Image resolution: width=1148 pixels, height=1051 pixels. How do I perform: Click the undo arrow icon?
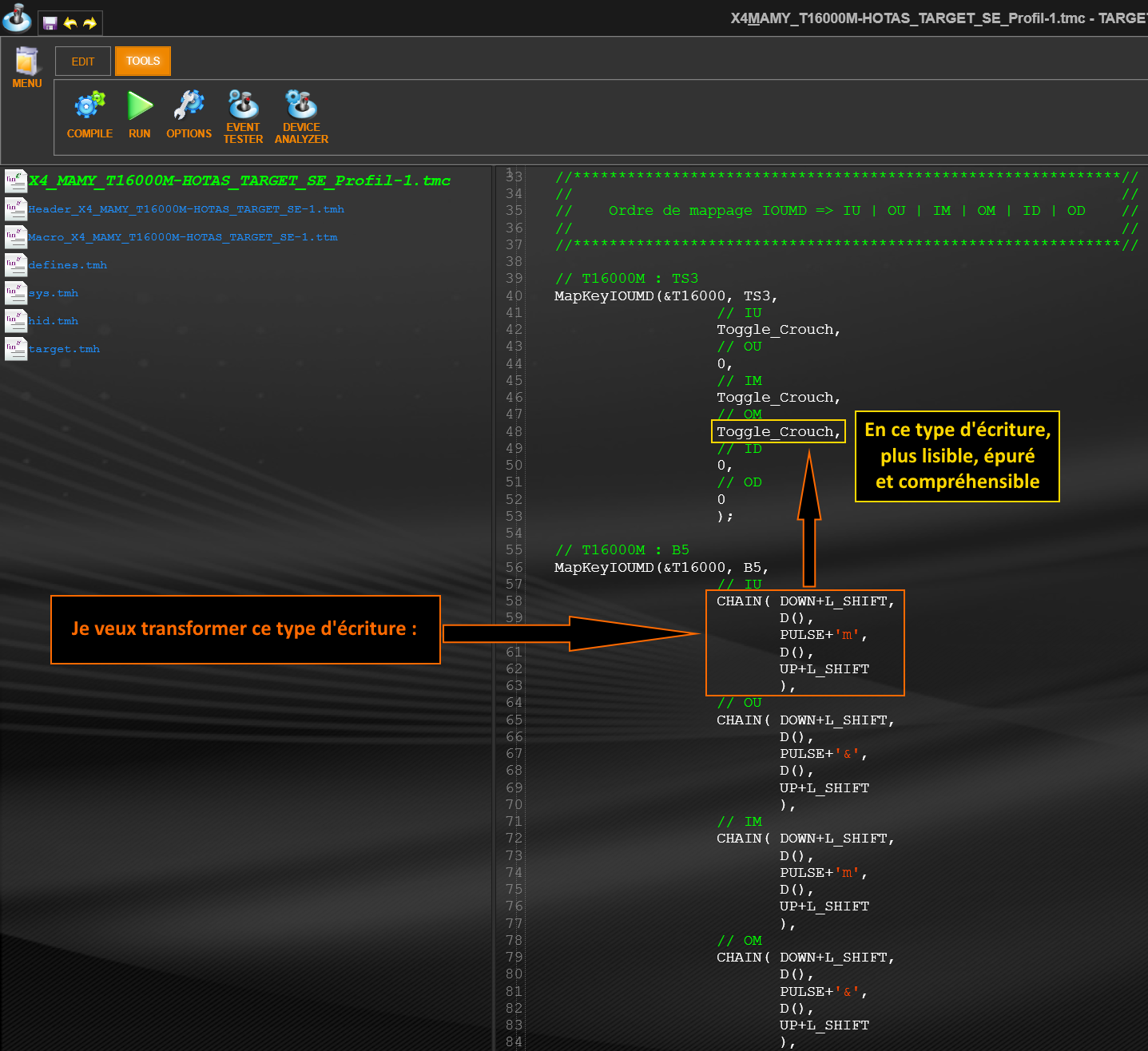(x=70, y=23)
